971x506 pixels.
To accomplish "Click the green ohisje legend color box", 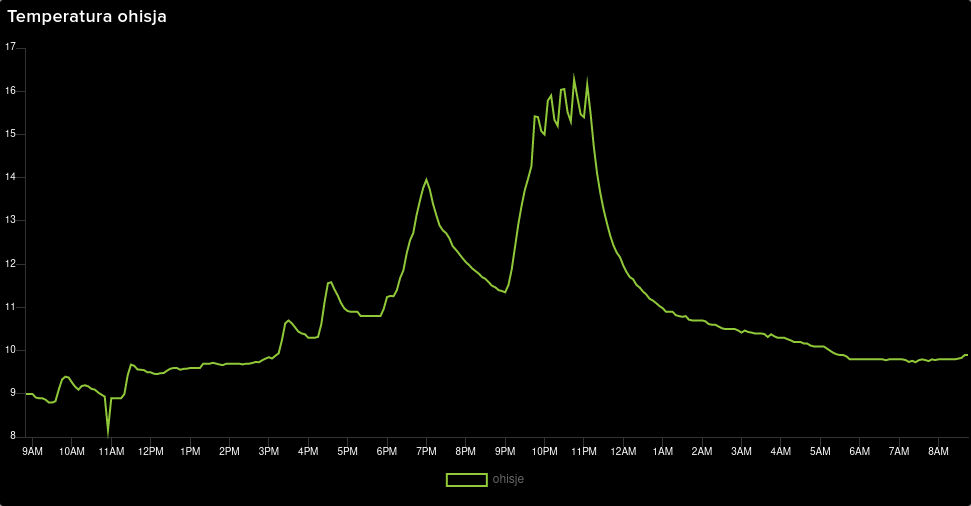I will [466, 480].
